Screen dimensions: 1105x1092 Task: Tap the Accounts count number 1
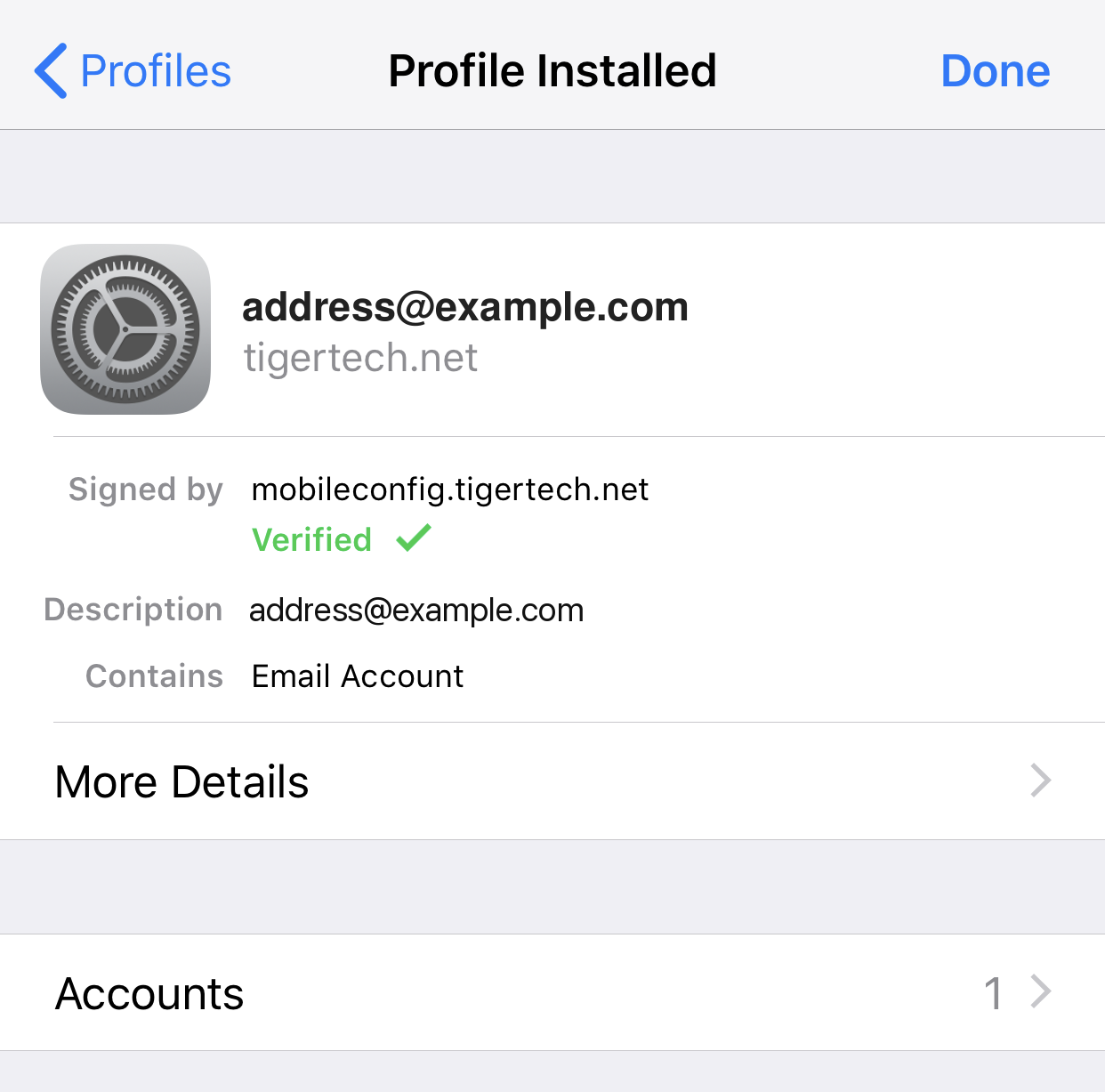coord(993,993)
